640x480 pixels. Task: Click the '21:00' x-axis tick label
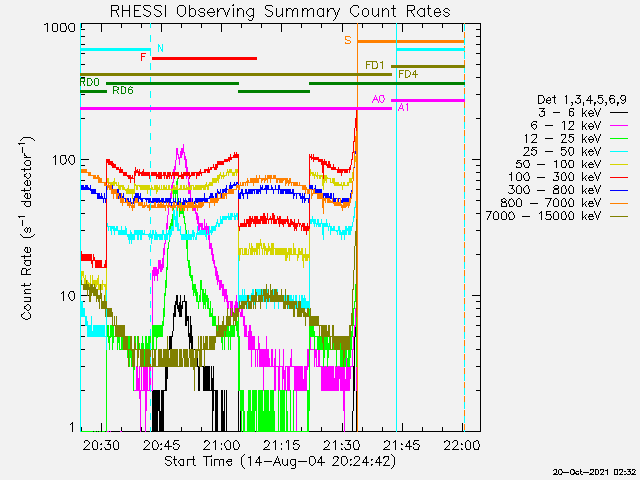[x=222, y=445]
